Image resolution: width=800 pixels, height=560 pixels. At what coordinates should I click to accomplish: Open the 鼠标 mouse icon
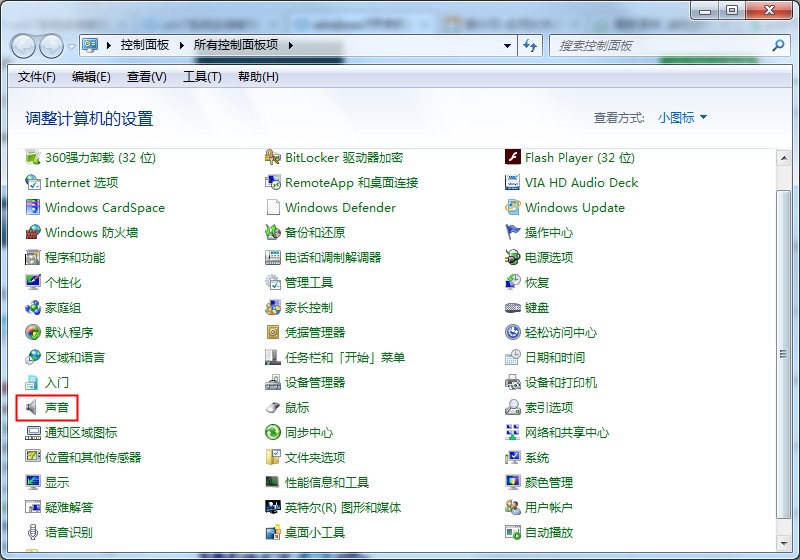click(x=273, y=407)
